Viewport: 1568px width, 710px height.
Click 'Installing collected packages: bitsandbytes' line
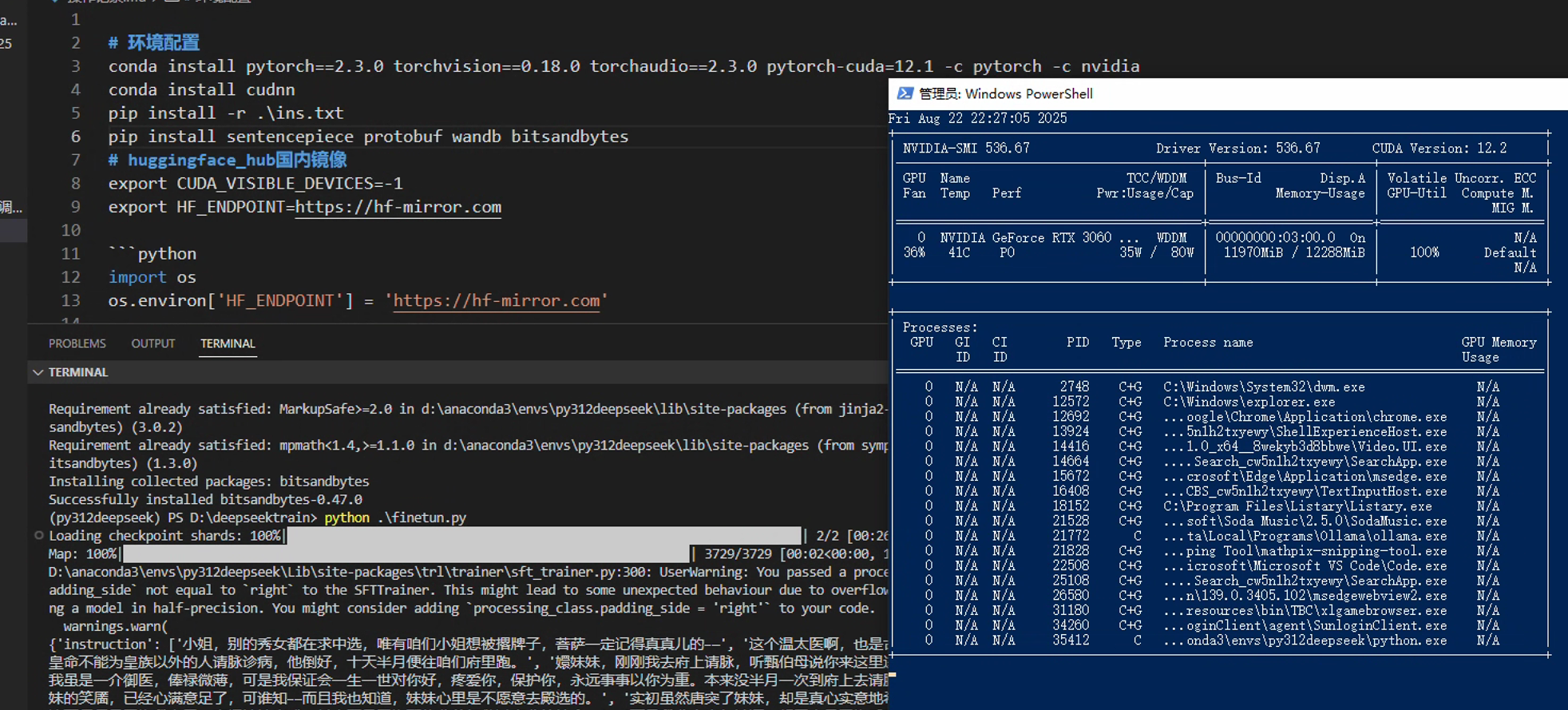coord(208,482)
